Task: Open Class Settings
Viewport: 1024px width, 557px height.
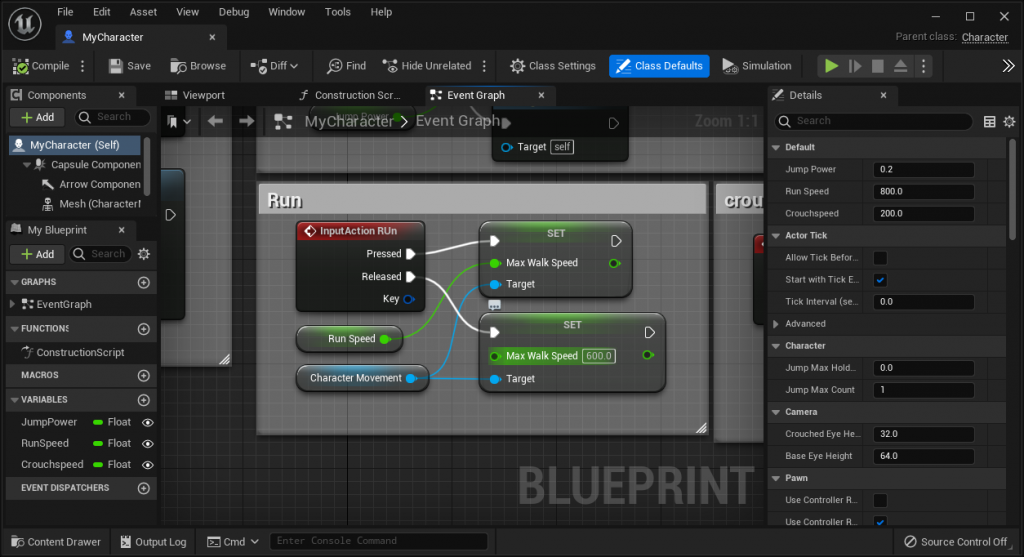Action: click(553, 66)
